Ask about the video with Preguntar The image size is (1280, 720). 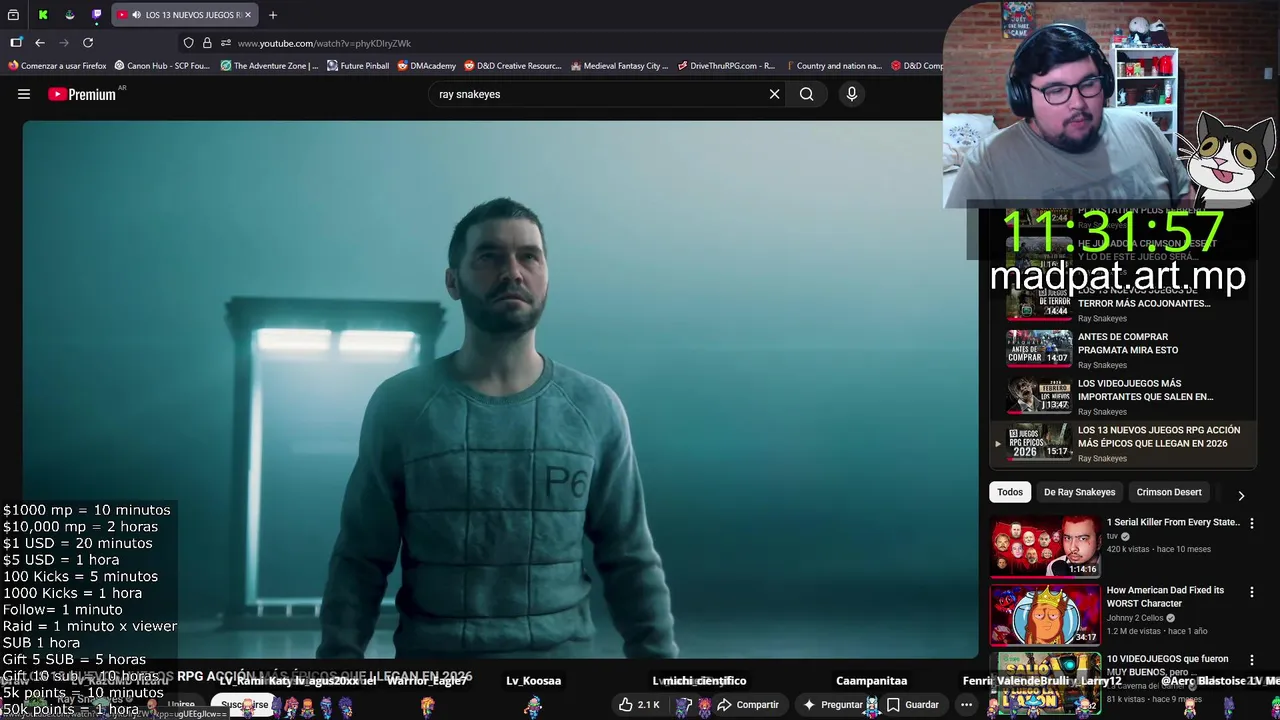click(x=832, y=705)
